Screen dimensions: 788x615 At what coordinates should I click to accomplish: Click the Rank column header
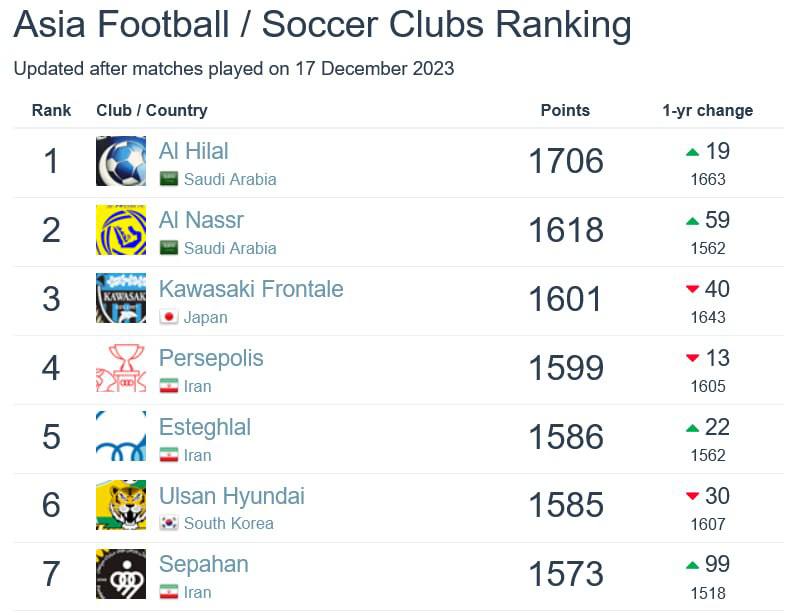click(51, 110)
